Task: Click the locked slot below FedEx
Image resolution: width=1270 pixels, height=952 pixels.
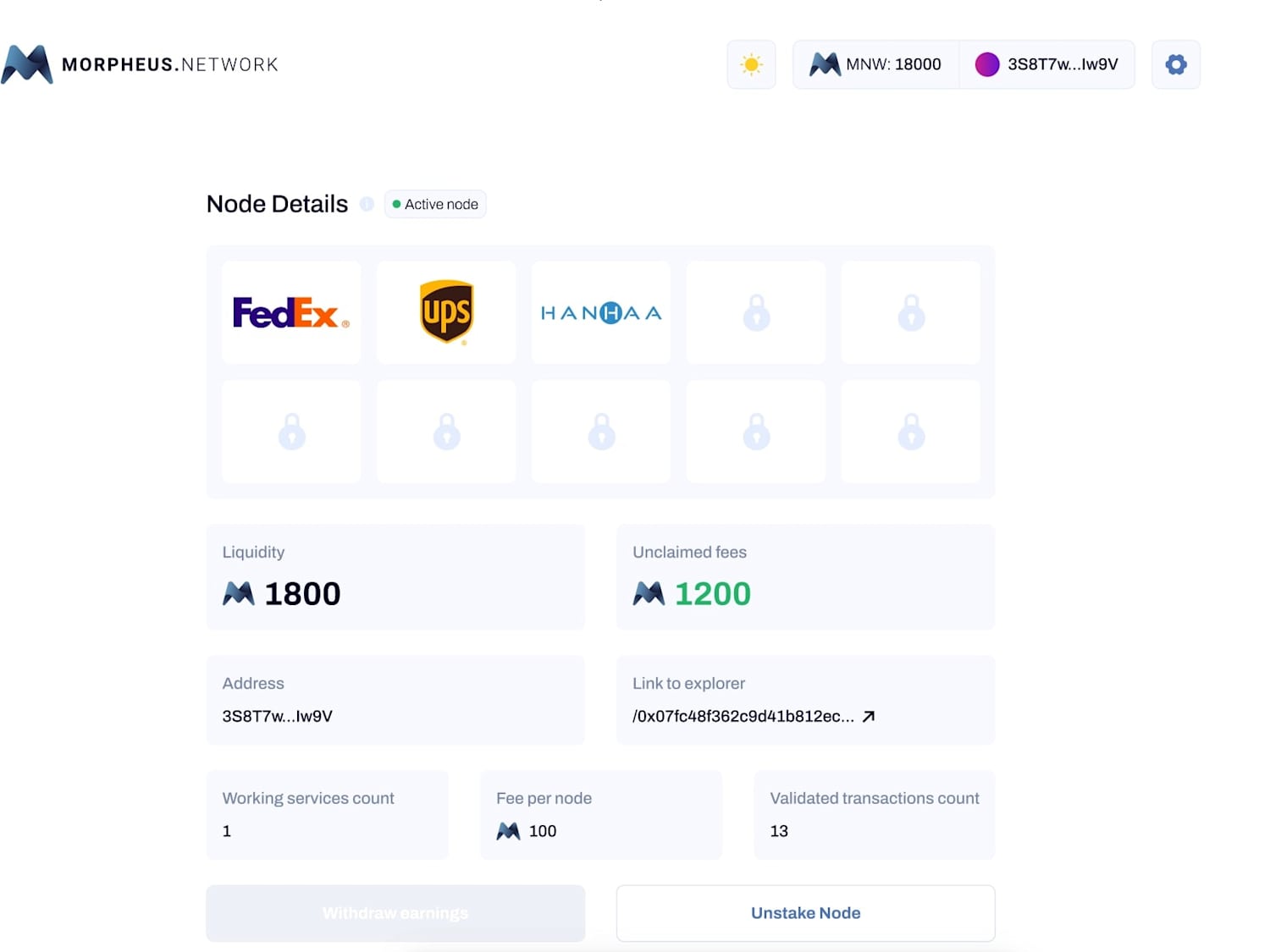Action: click(x=291, y=432)
